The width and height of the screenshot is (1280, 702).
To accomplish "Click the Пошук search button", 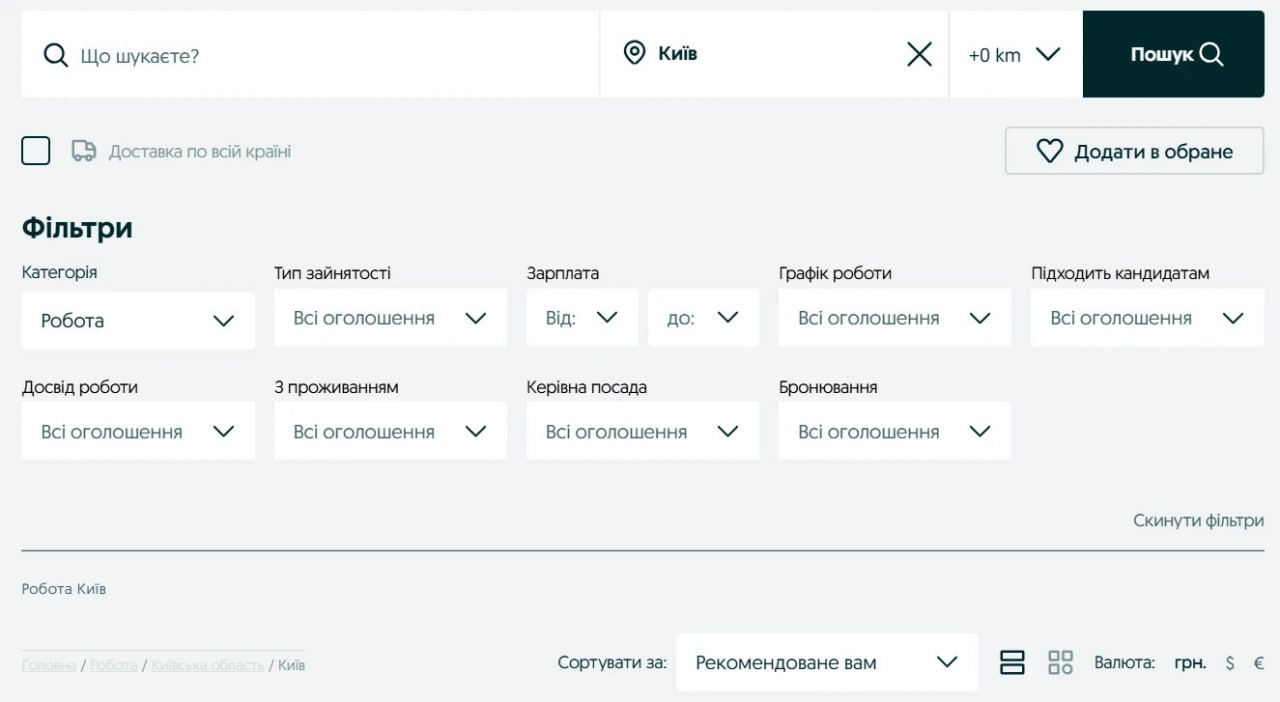I will [x=1174, y=54].
